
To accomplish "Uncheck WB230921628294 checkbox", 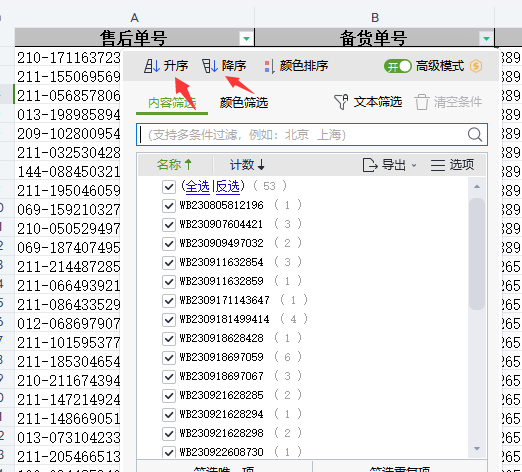I will click(x=169, y=414).
